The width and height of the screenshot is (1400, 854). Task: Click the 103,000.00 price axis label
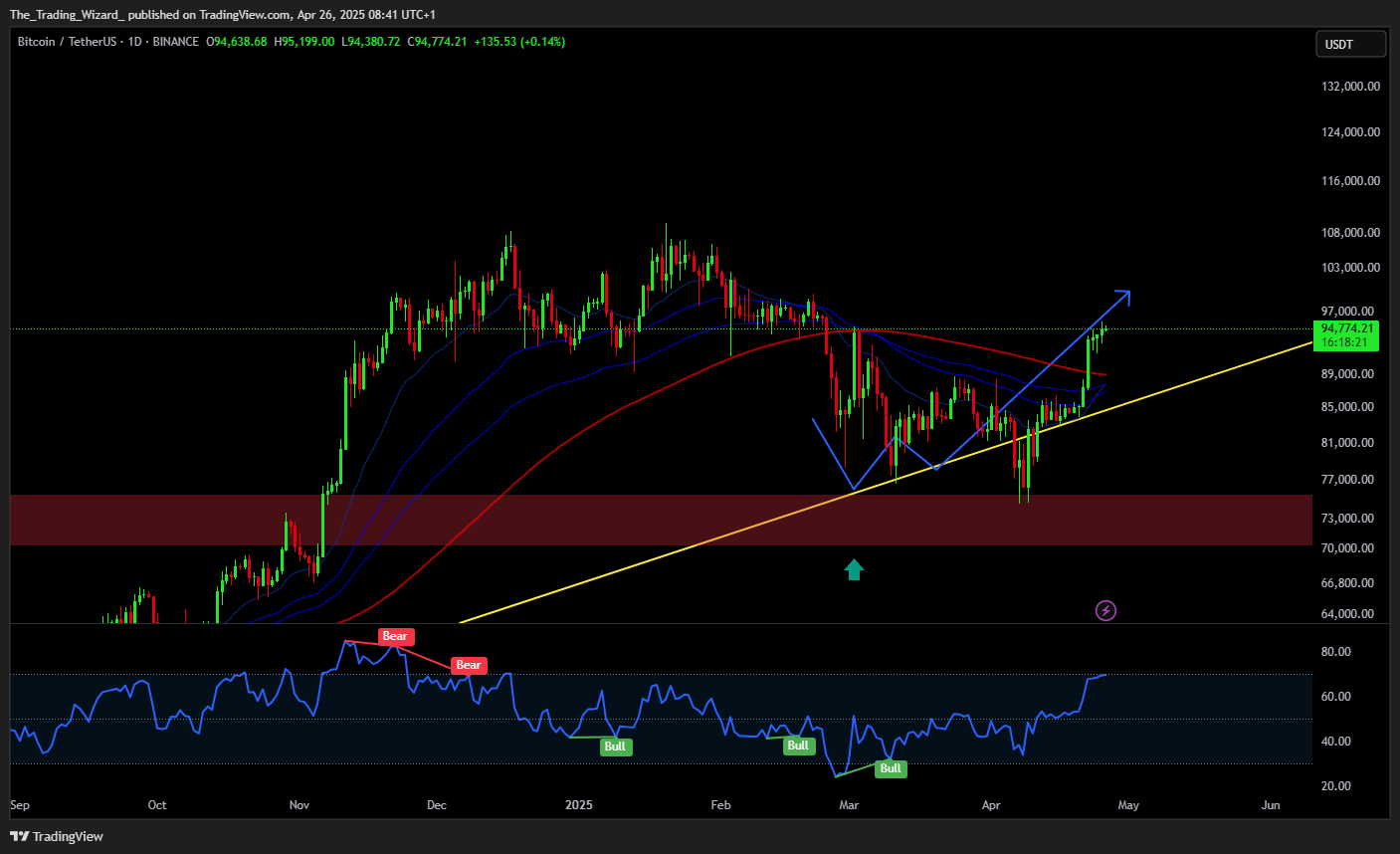pos(1350,268)
